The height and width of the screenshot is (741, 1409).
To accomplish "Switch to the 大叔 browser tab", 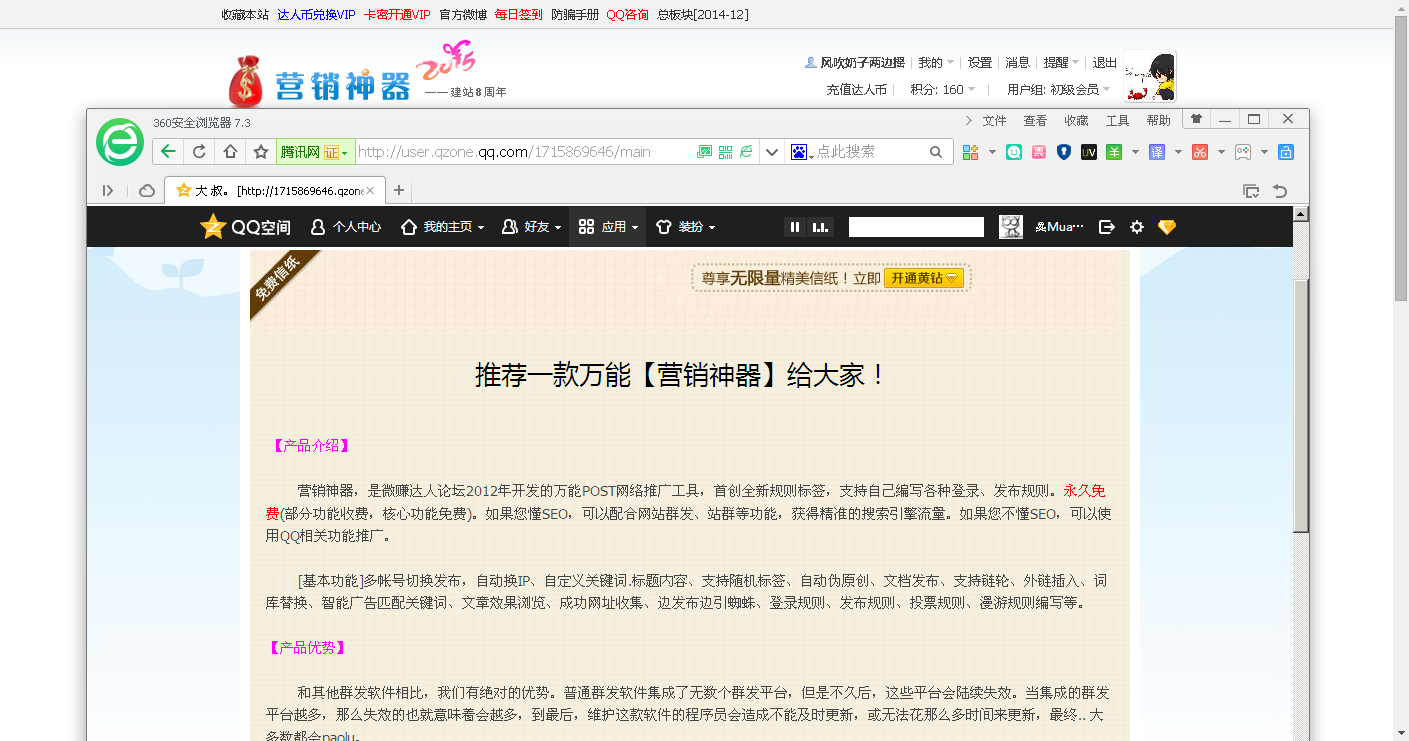I will (x=270, y=189).
